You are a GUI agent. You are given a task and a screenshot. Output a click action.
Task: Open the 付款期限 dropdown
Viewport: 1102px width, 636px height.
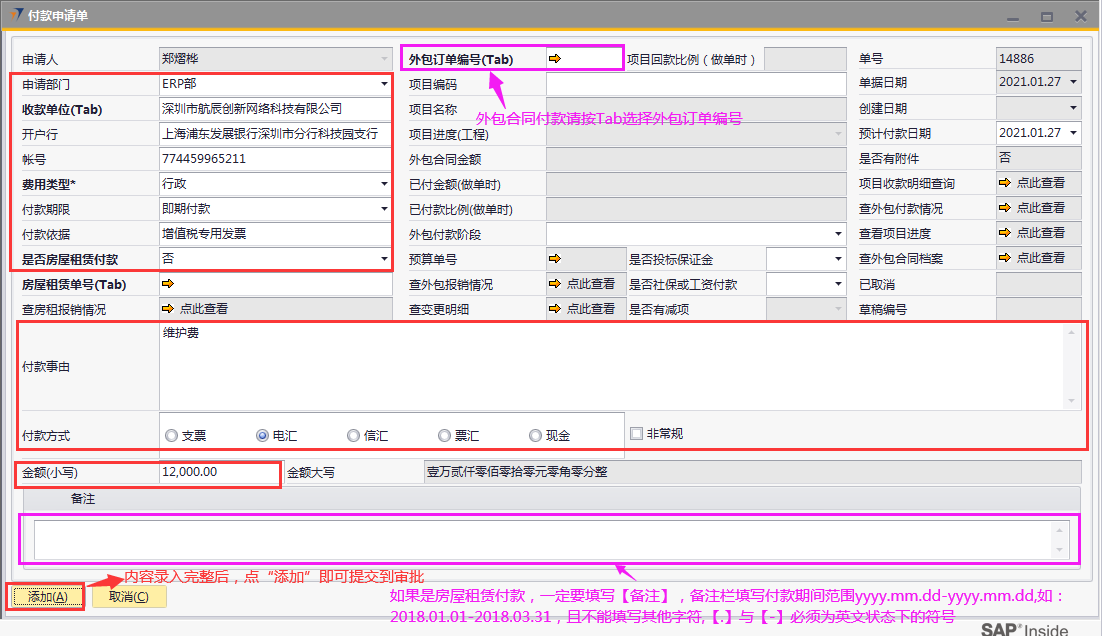point(384,209)
